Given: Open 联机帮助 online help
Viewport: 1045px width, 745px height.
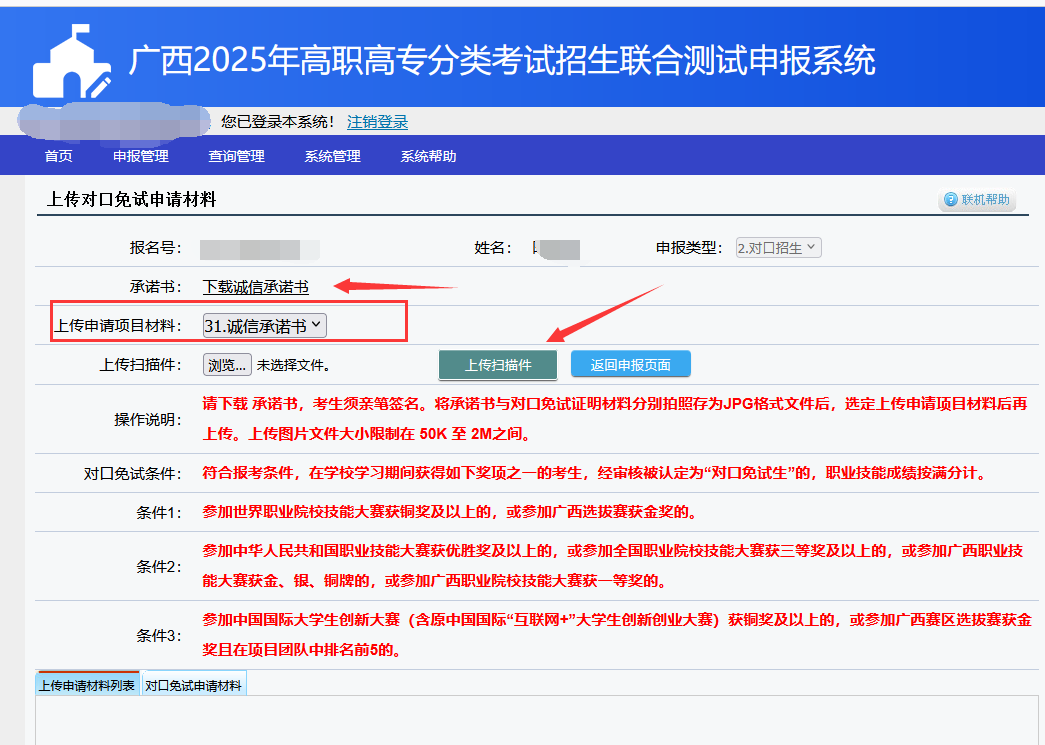Looking at the screenshot, I should pyautogui.click(x=977, y=200).
